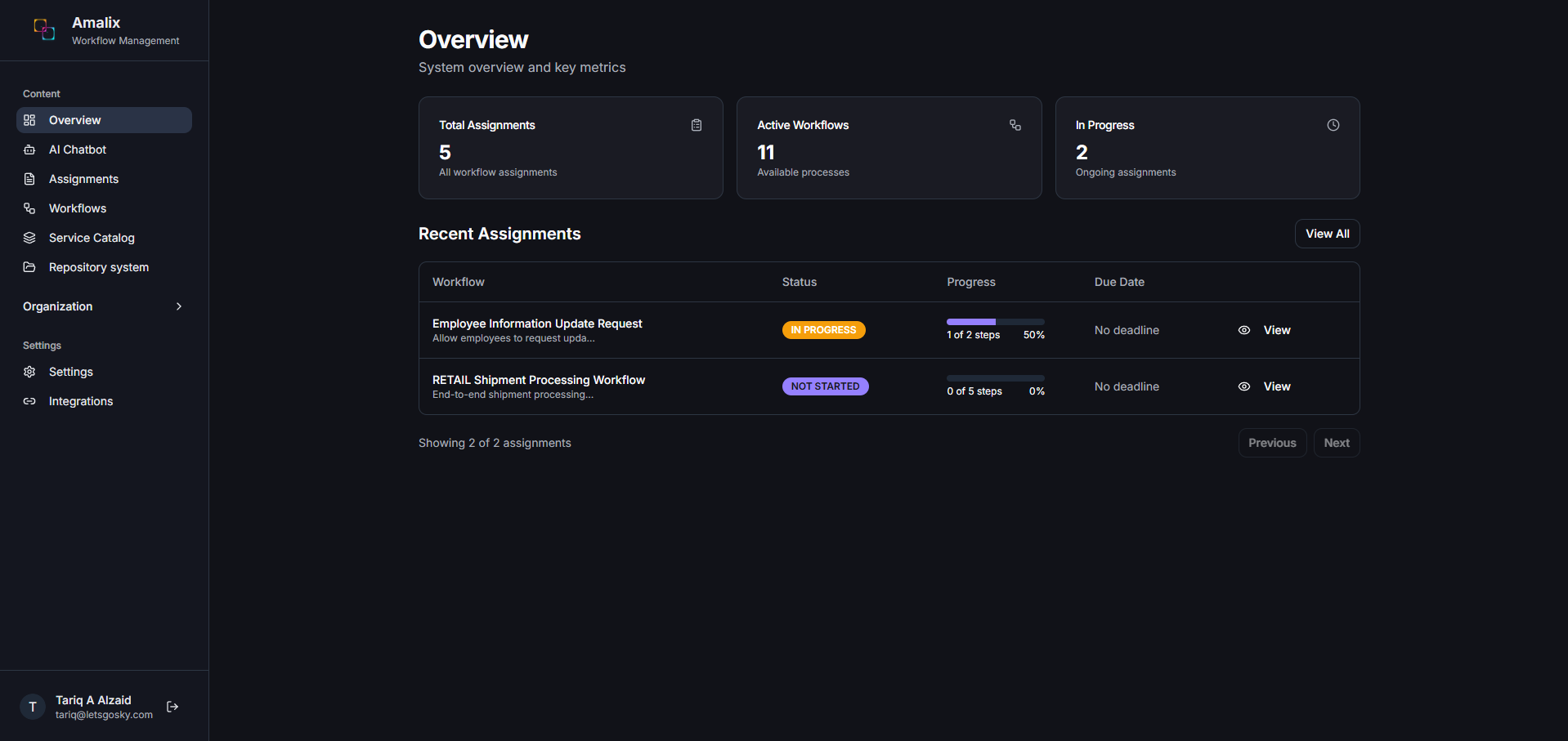Image resolution: width=1568 pixels, height=741 pixels.
Task: Open the Settings menu entry
Action: click(x=70, y=372)
